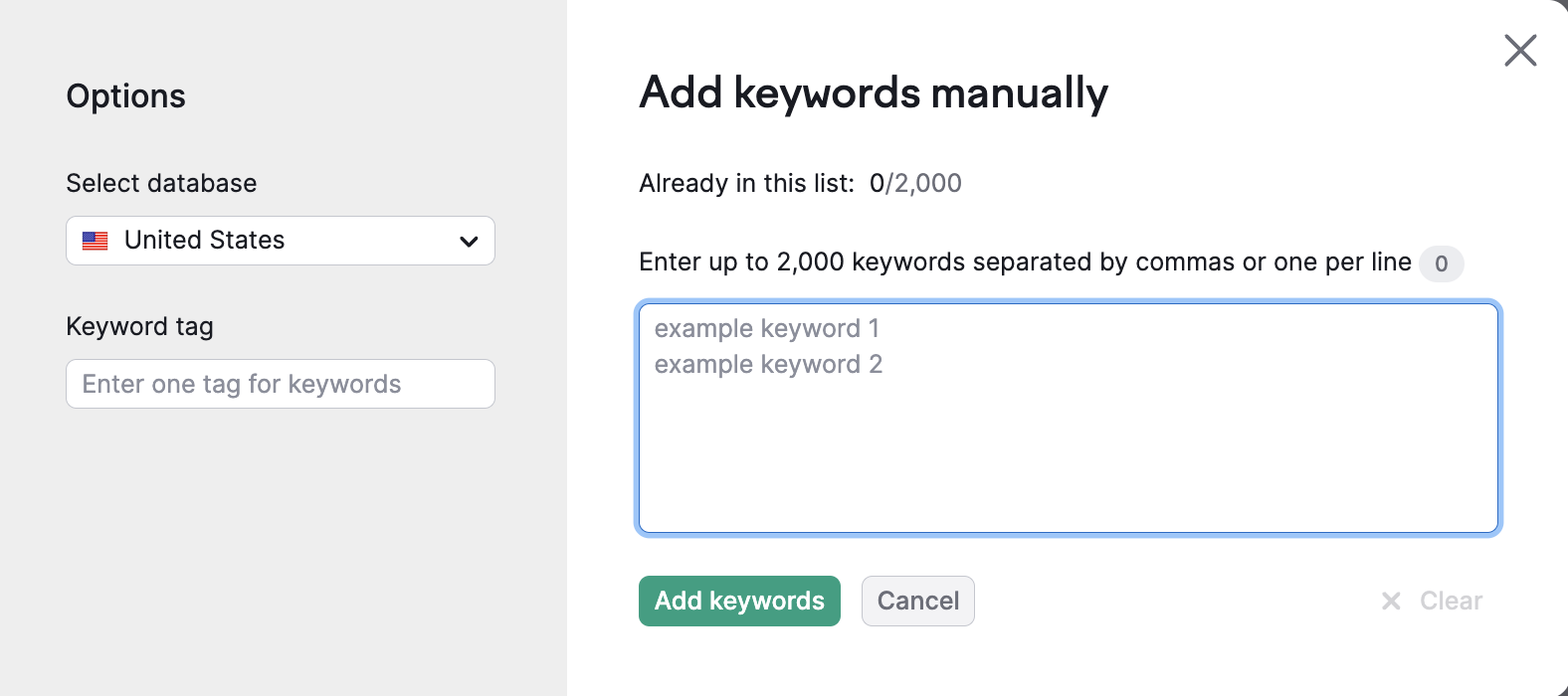
Task: Click the keyword count badge showing 0
Action: tap(1442, 264)
